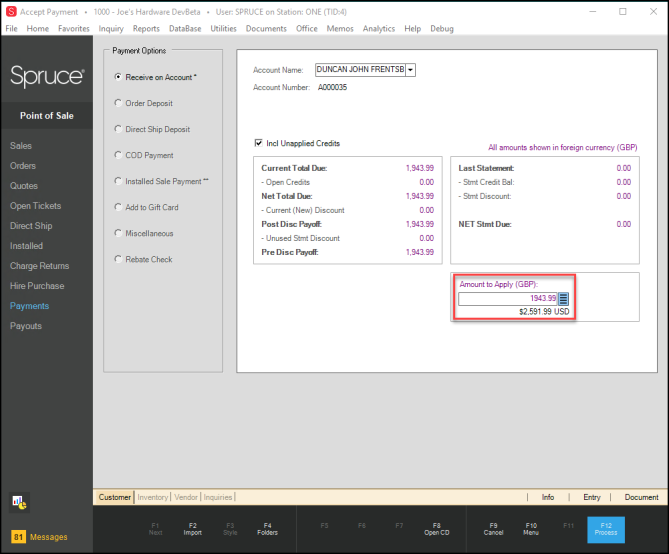This screenshot has width=669, height=554.
Task: Click the Point of Sale header
Action: (x=47, y=116)
